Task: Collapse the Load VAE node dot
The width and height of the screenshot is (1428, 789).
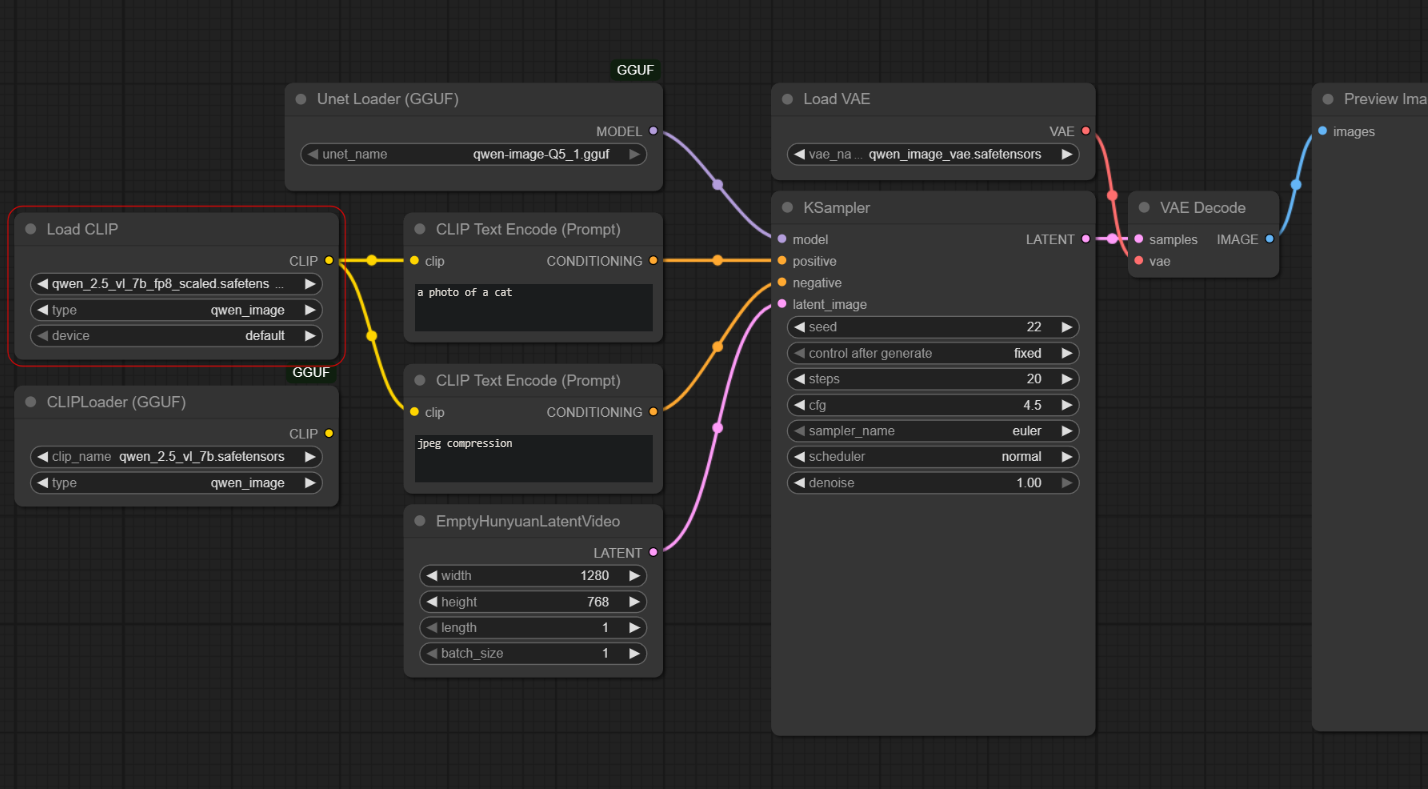Action: click(787, 99)
